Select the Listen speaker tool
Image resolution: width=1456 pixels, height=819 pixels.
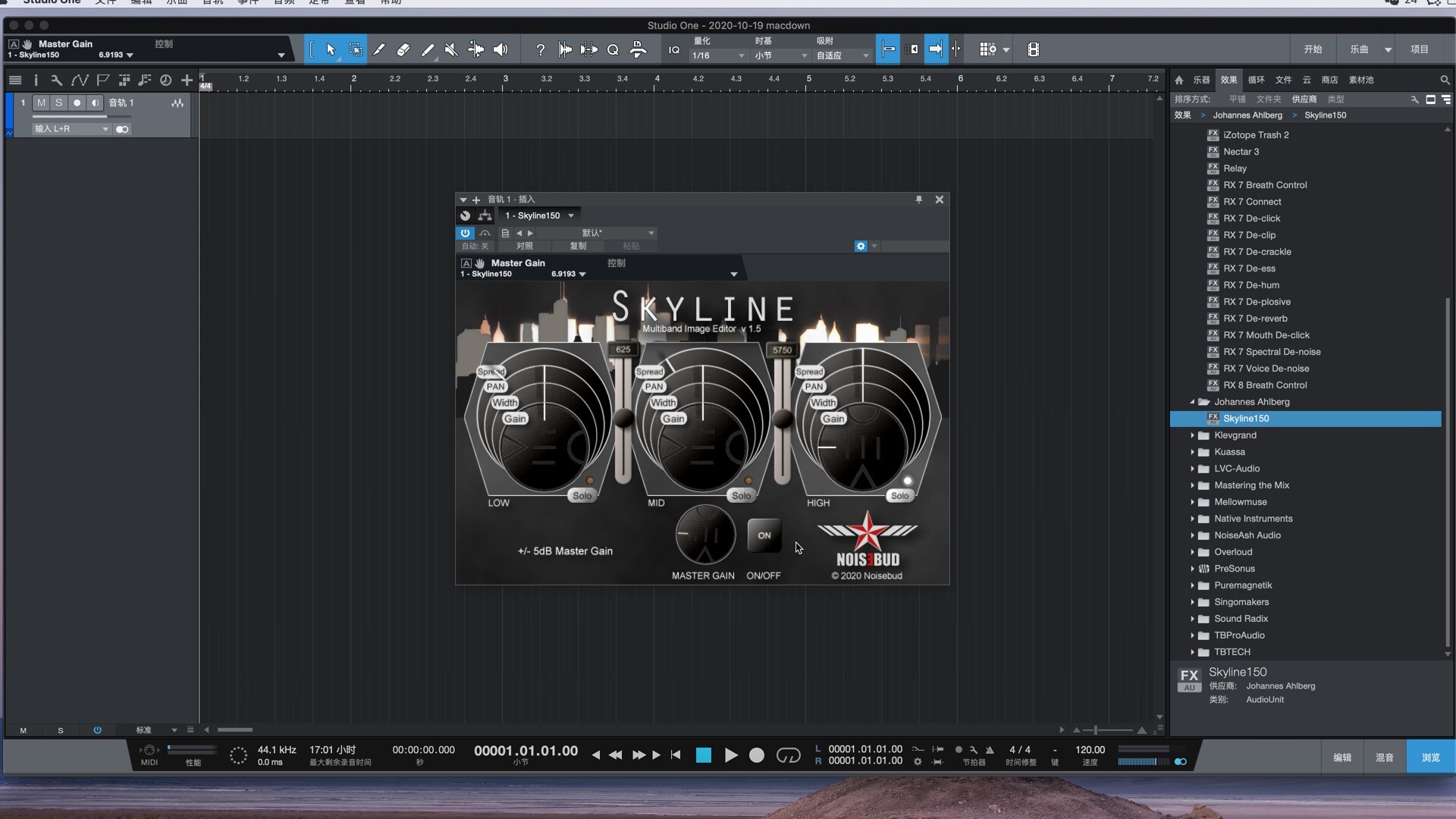point(500,50)
